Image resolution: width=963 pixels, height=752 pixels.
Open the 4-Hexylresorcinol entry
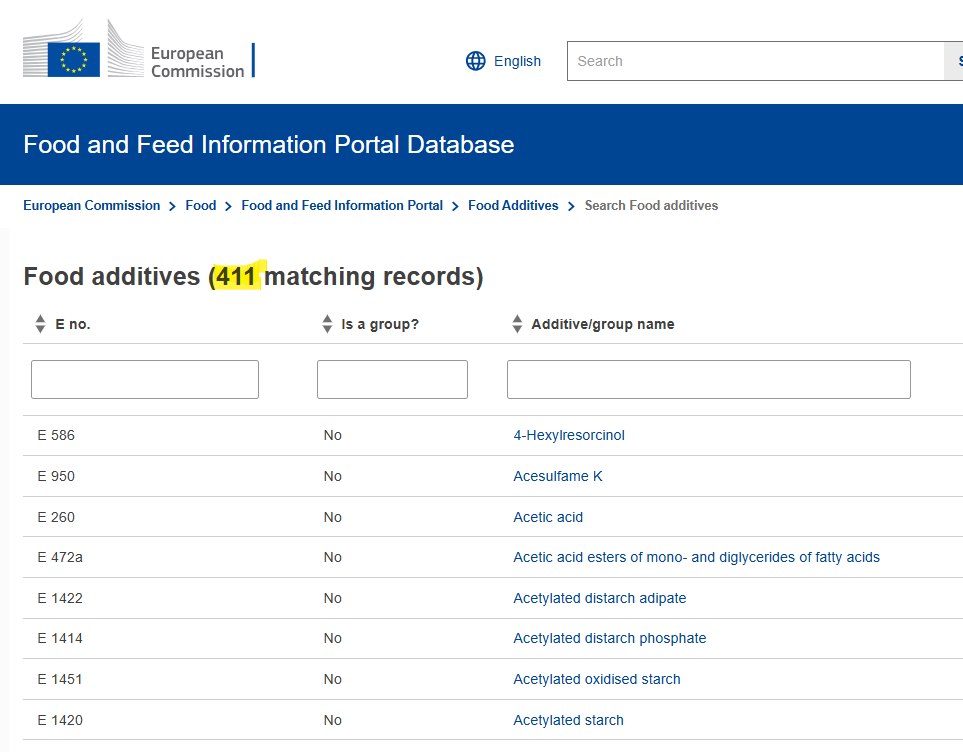click(569, 435)
